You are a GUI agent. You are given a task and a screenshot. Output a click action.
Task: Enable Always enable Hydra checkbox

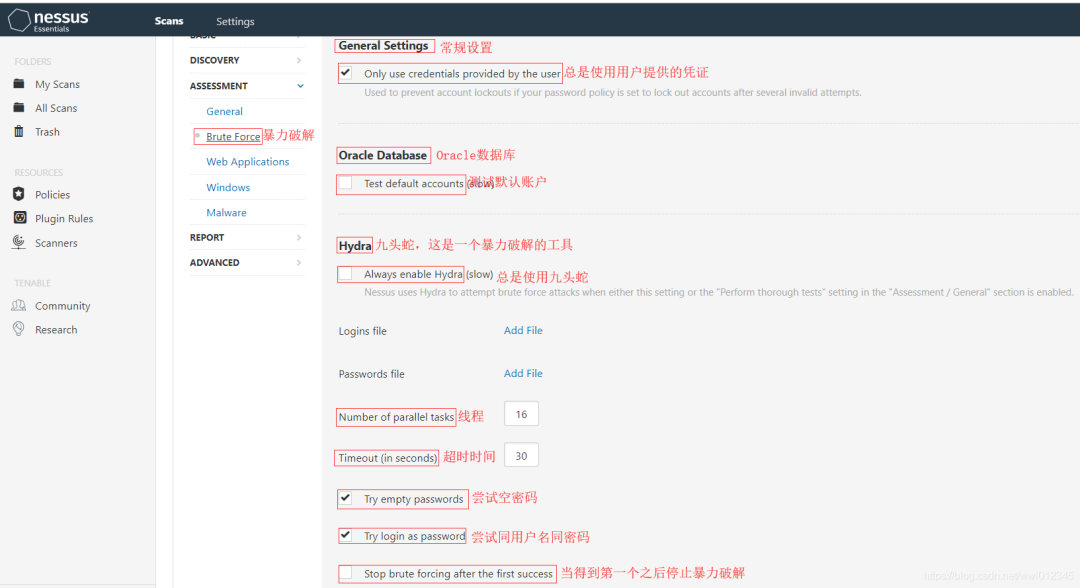pyautogui.click(x=346, y=274)
